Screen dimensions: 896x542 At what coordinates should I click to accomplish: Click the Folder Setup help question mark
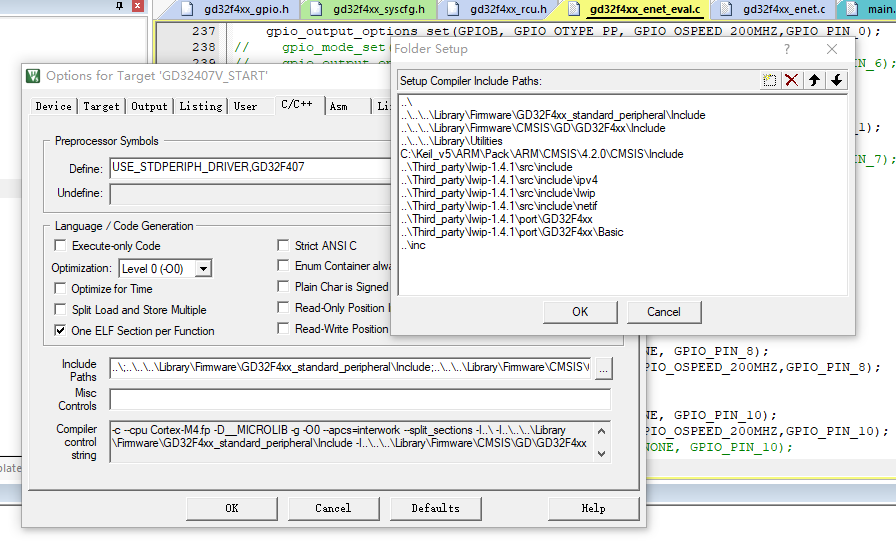[x=787, y=49]
